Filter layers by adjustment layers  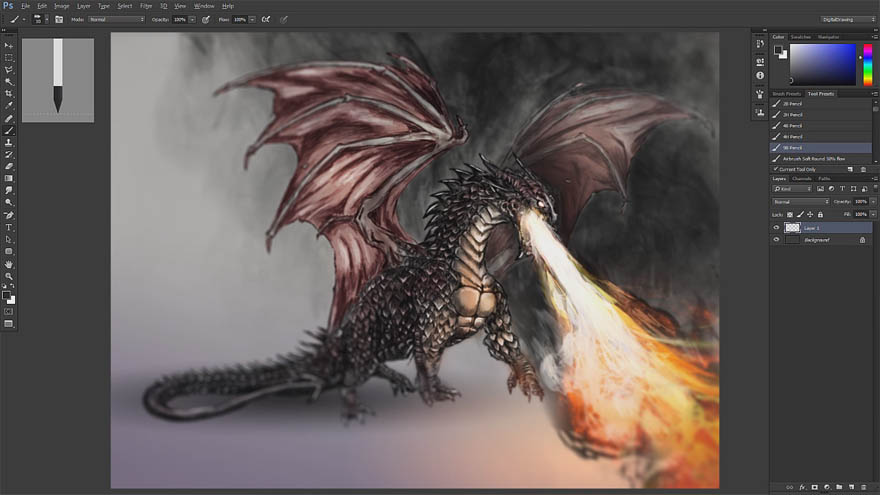click(831, 189)
